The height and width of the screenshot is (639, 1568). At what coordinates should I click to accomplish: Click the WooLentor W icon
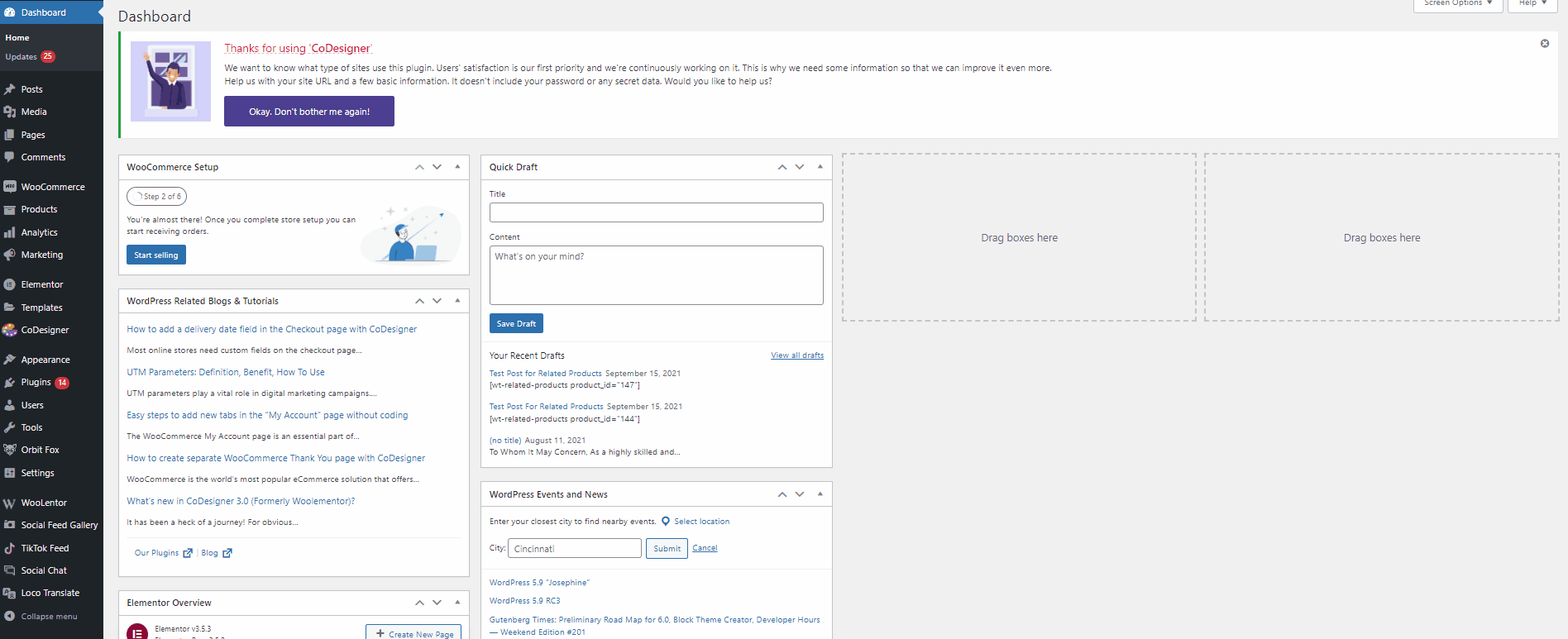tap(10, 503)
